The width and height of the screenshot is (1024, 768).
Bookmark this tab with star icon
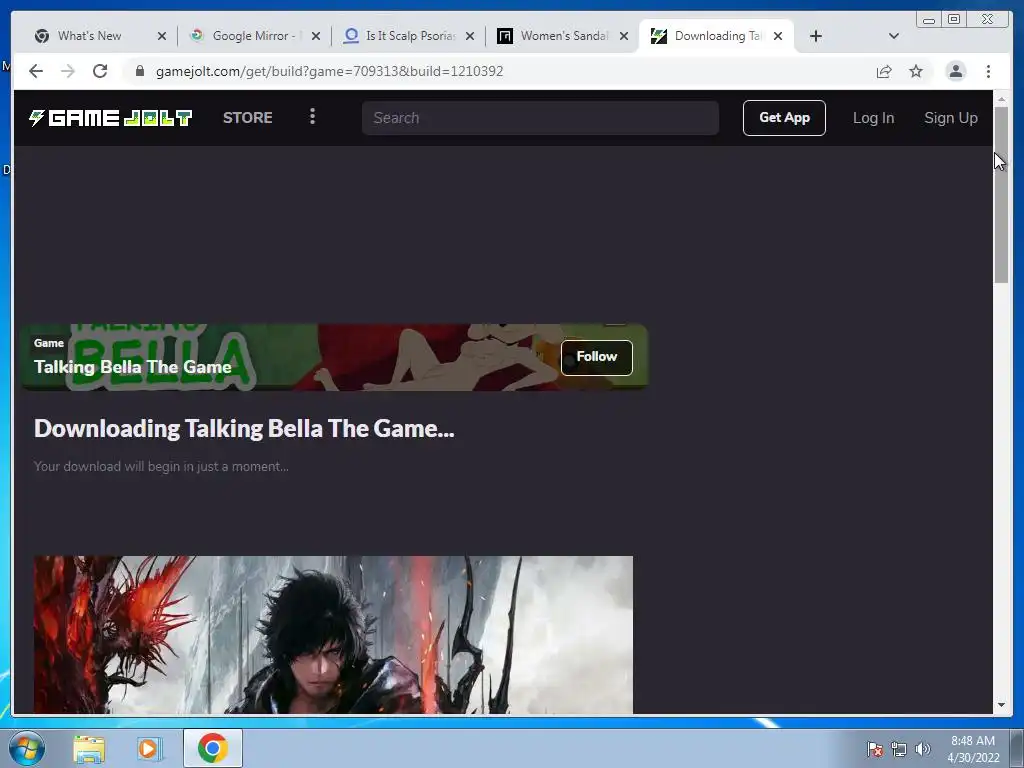916,71
